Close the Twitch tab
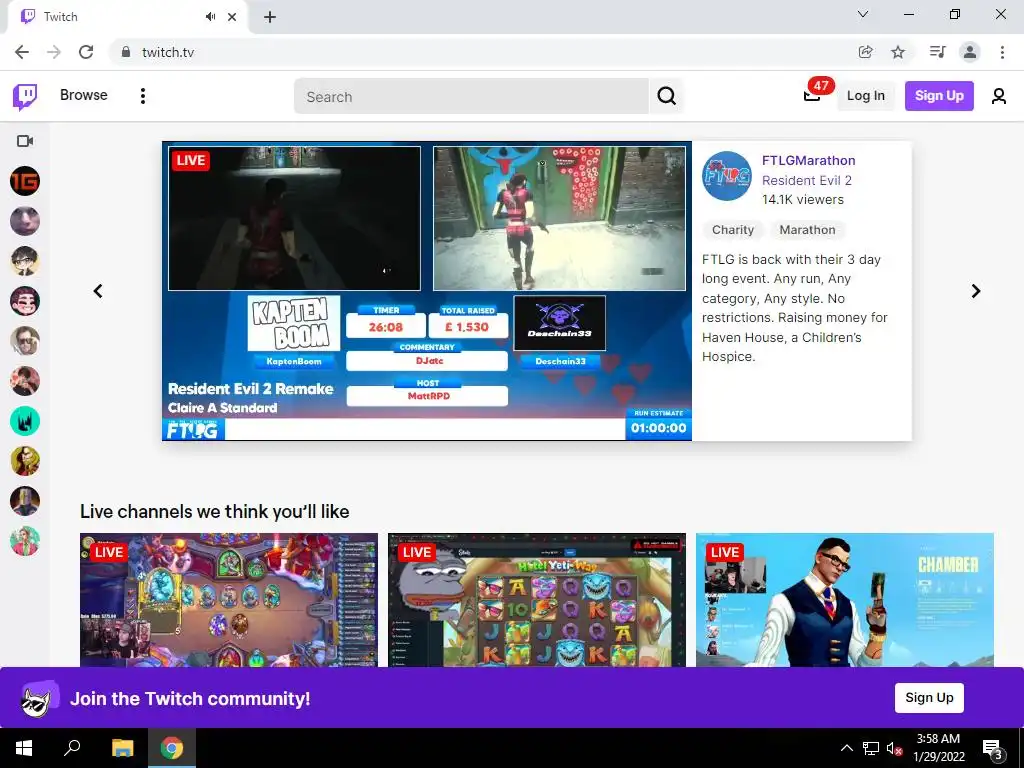Image resolution: width=1024 pixels, height=768 pixels. click(232, 17)
